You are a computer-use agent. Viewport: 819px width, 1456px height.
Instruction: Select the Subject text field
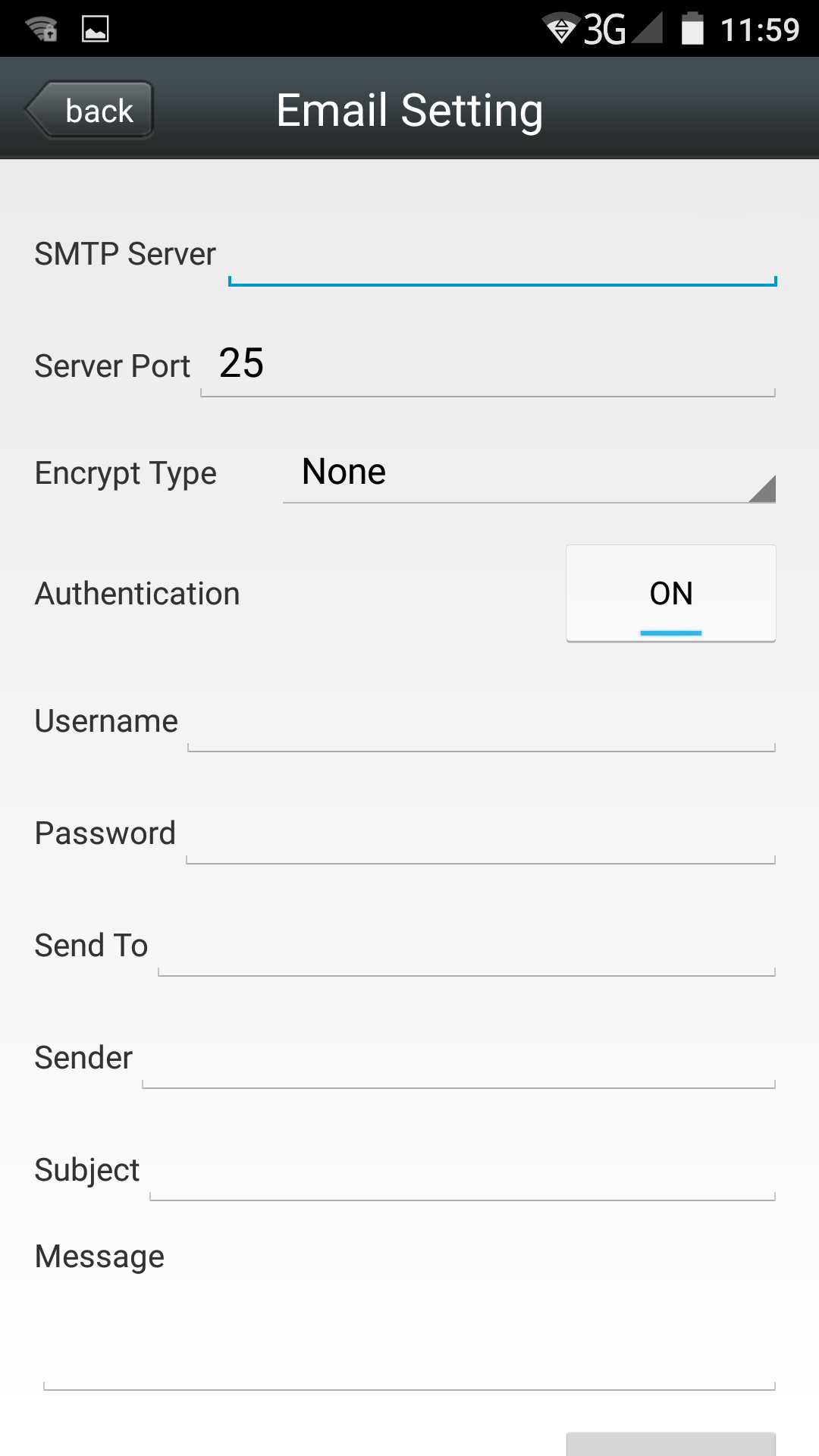(461, 1171)
